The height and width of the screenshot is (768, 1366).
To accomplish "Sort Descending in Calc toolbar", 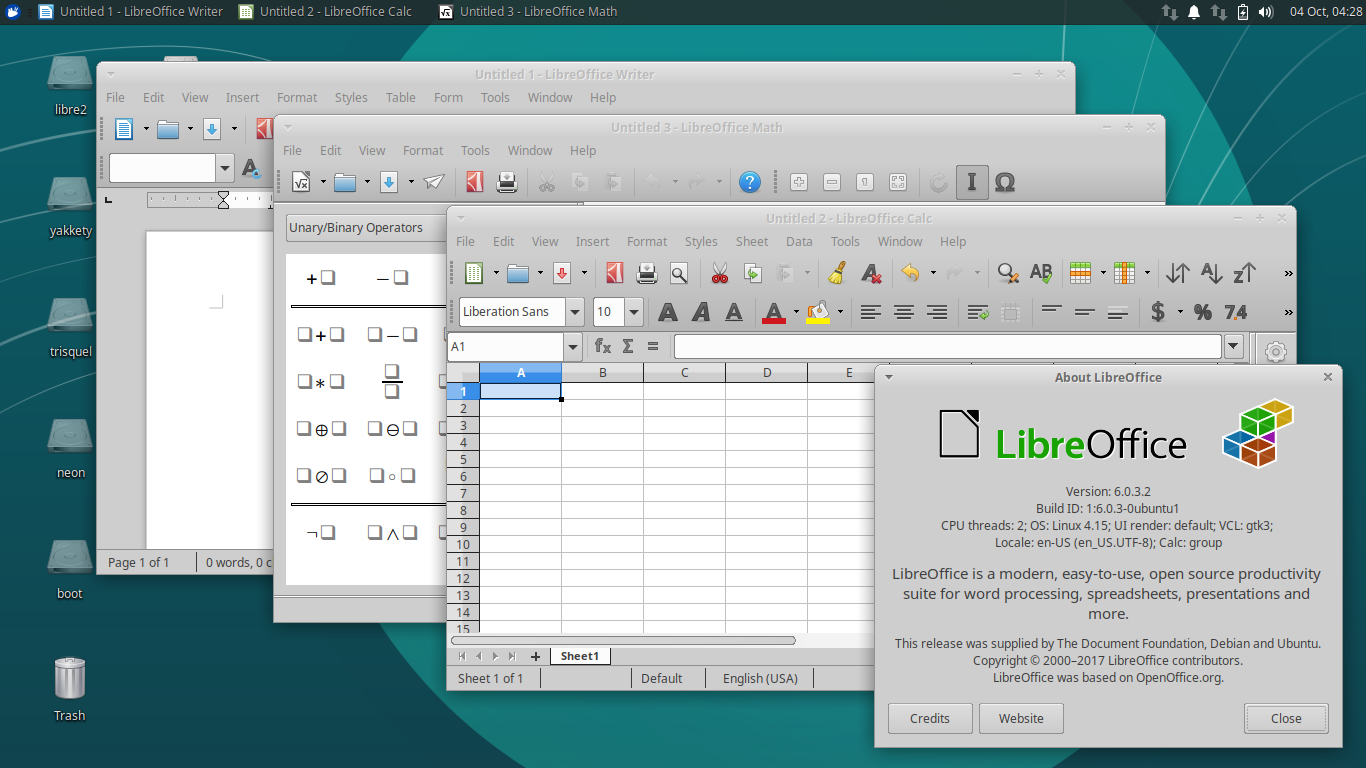I will [1244, 273].
